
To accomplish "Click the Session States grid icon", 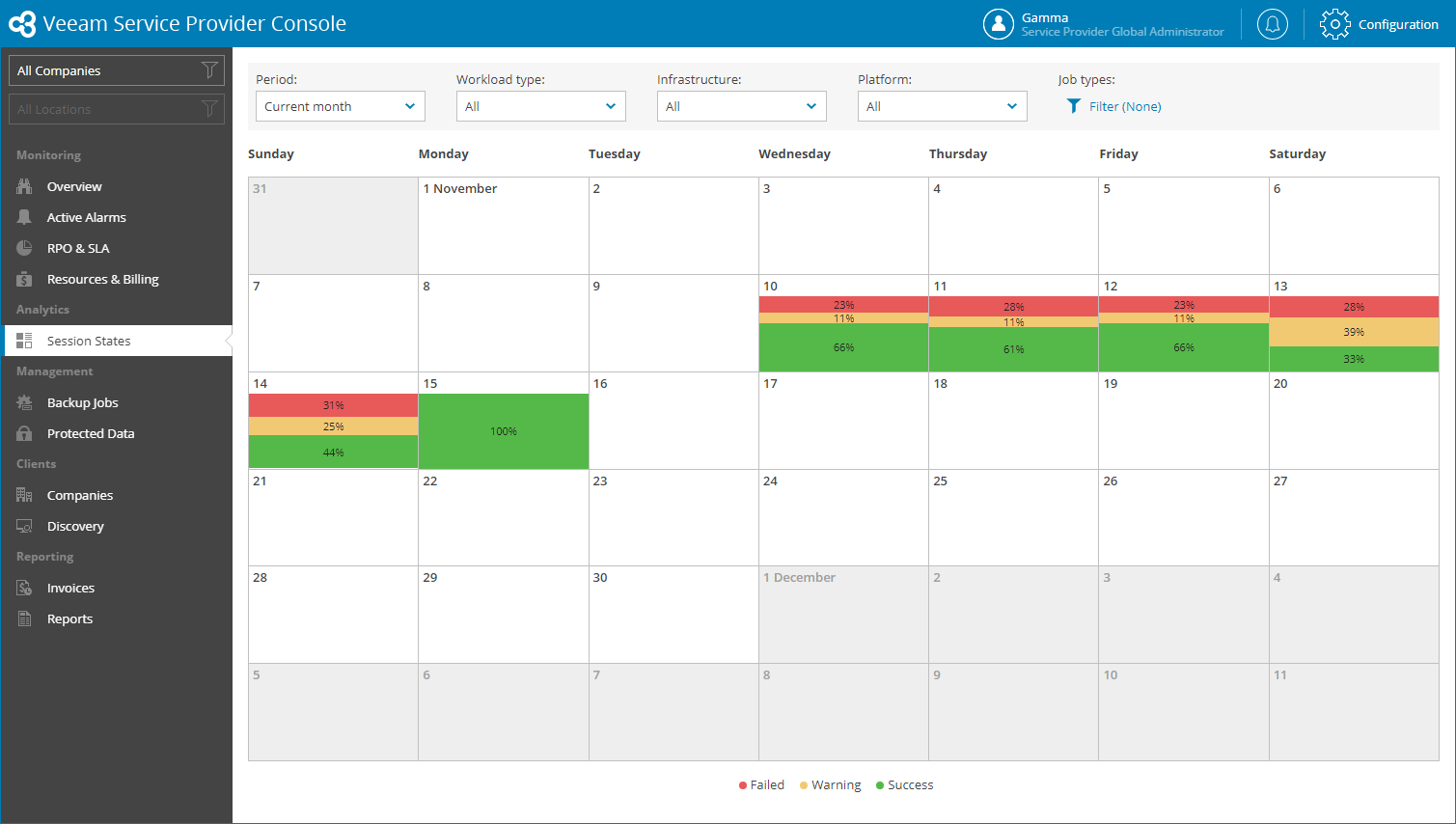I will coord(24,341).
